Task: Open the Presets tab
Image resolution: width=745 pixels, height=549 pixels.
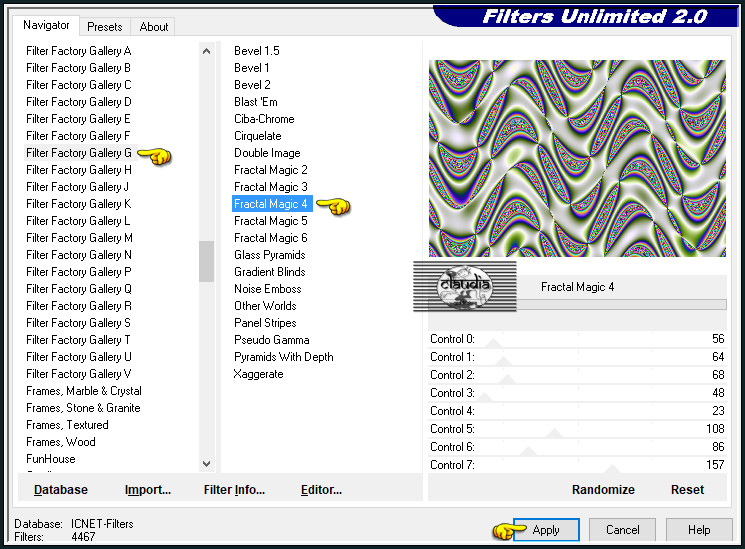Action: tap(105, 27)
